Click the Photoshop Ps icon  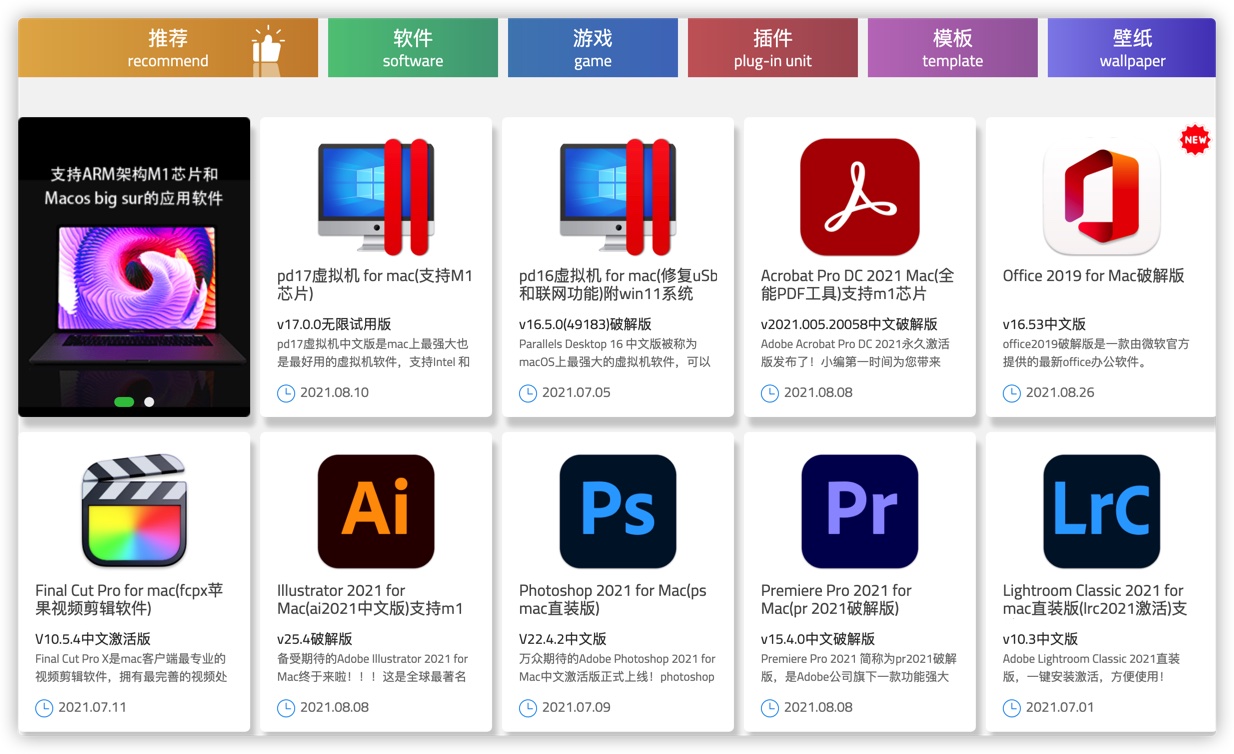(618, 512)
